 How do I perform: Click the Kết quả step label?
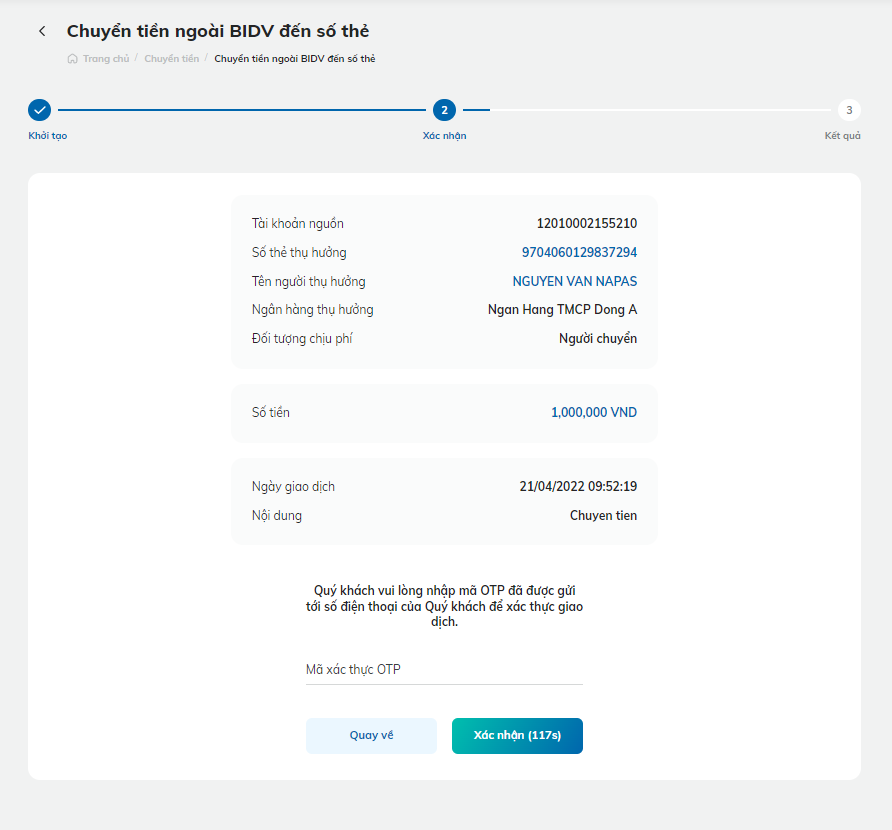(x=843, y=135)
